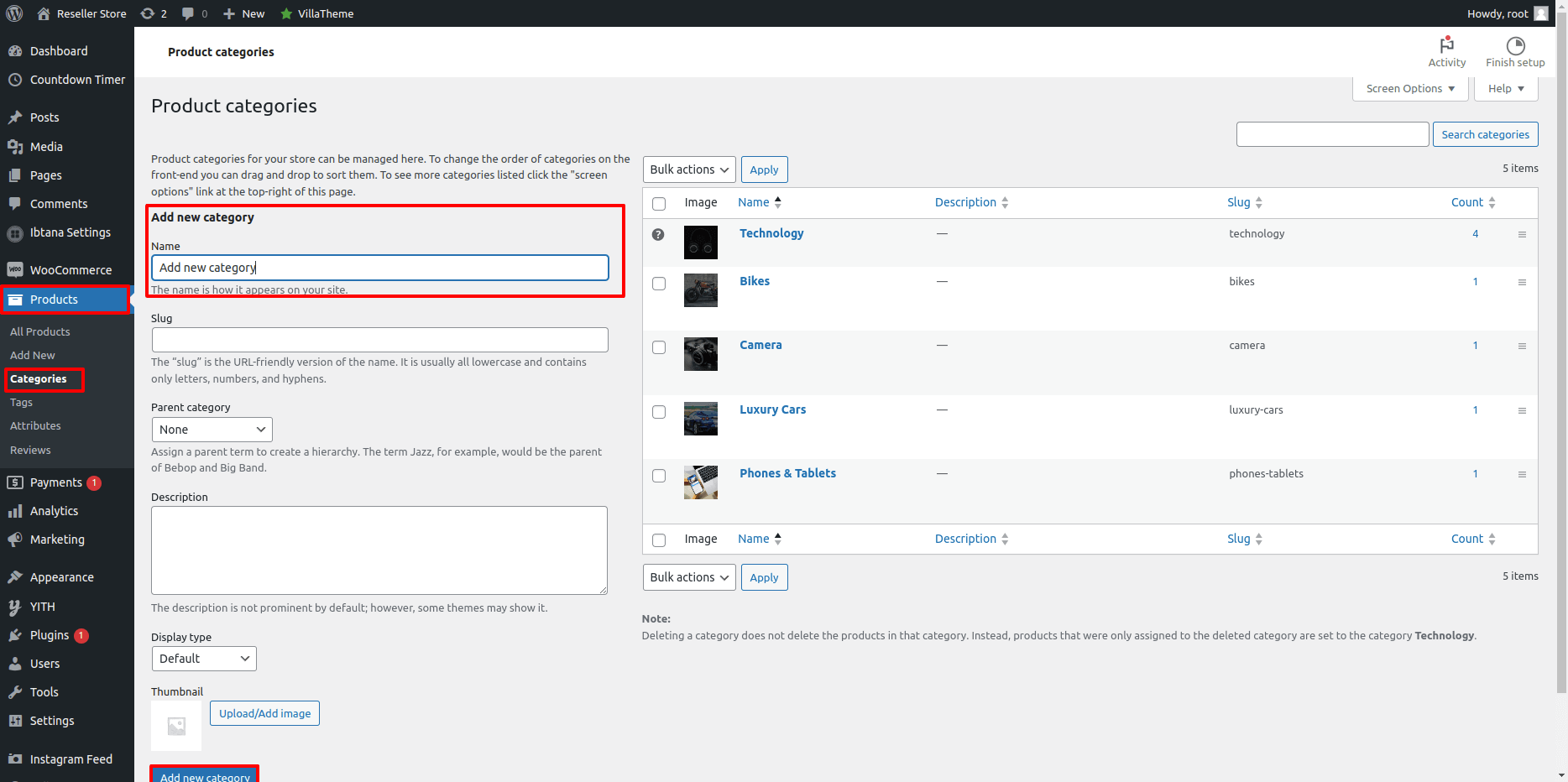Viewport: 1568px width, 782px height.
Task: Open the Parent category dropdown
Action: [212, 430]
